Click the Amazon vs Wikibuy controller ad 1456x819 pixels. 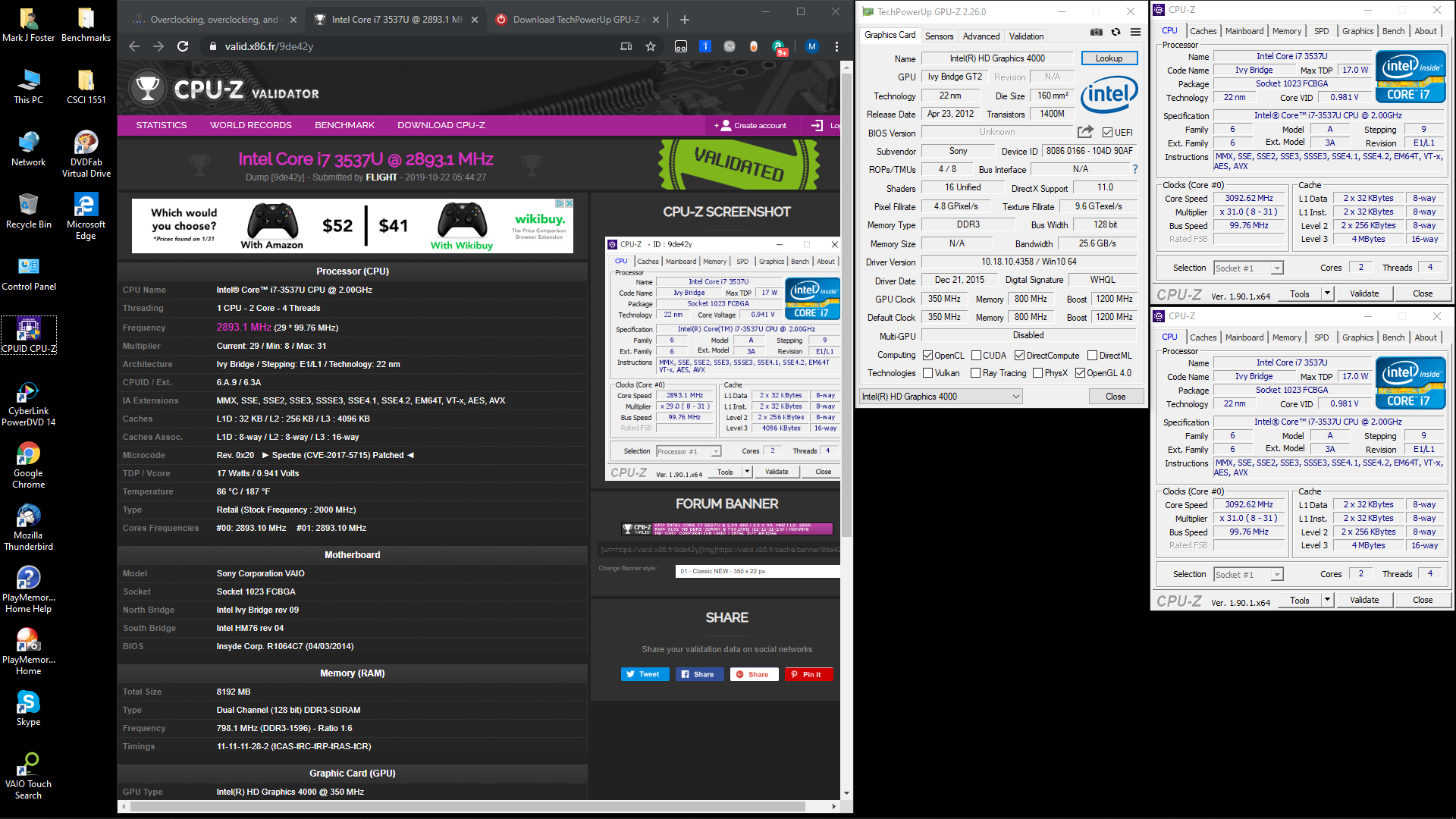353,225
